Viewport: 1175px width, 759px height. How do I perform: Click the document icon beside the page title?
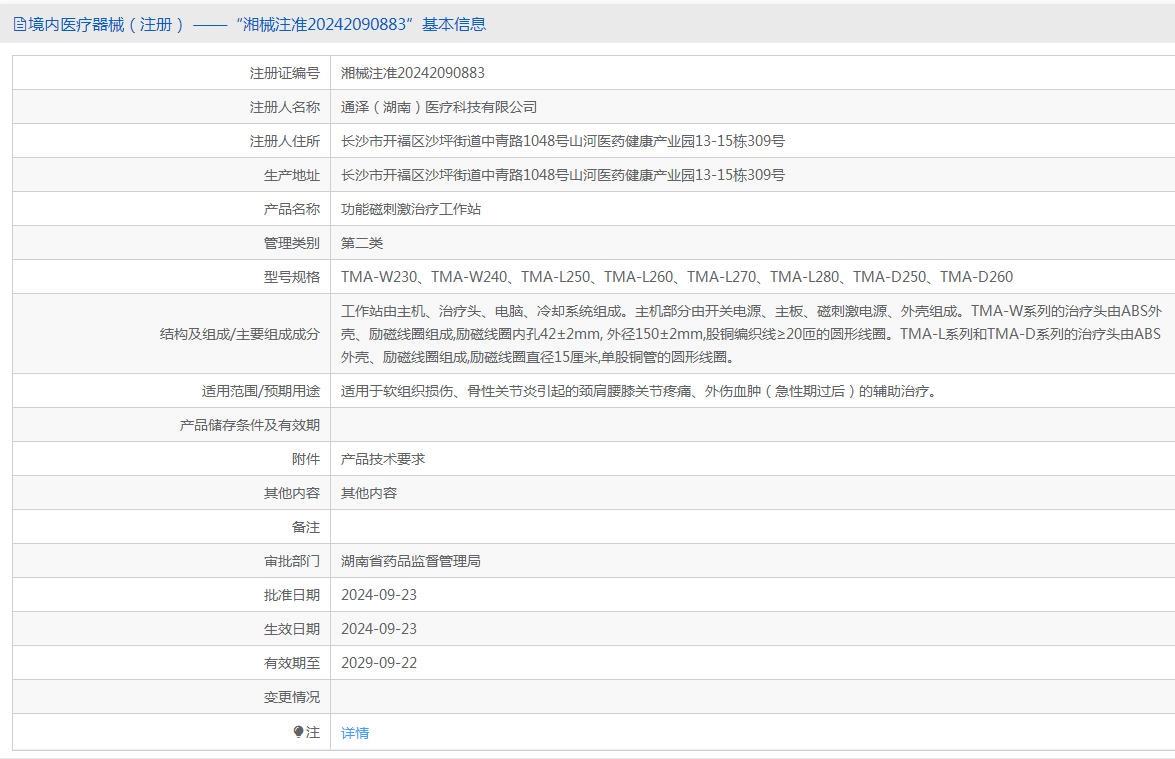pyautogui.click(x=19, y=25)
